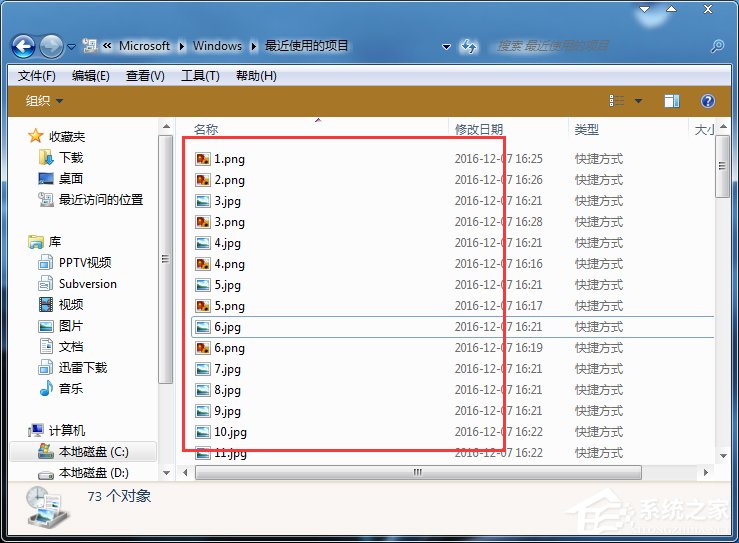Screen dimensions: 739x543
Task: Click the horizontal scrollbar thumb in file list
Action: click(x=418, y=472)
